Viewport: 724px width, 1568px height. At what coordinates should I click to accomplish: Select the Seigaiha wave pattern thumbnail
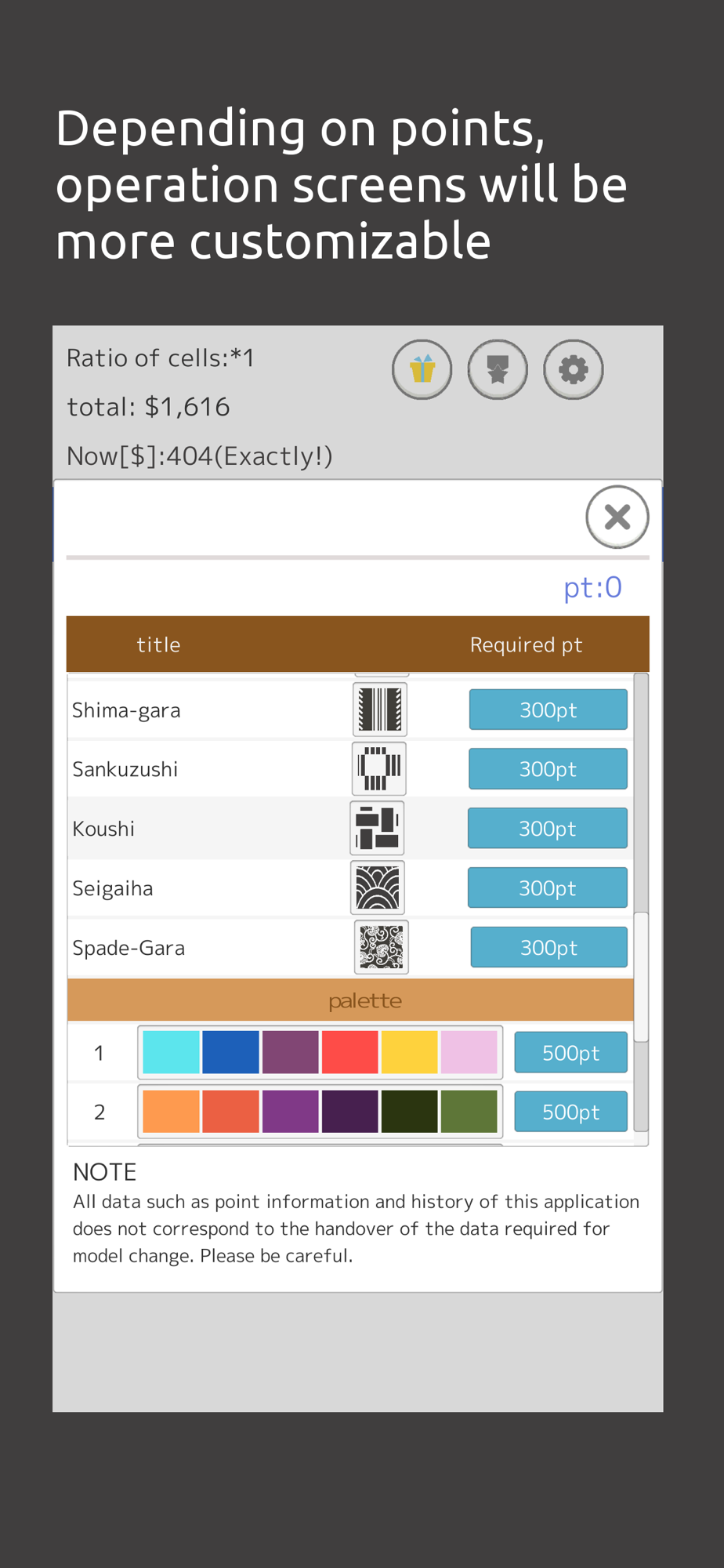pos(378,887)
